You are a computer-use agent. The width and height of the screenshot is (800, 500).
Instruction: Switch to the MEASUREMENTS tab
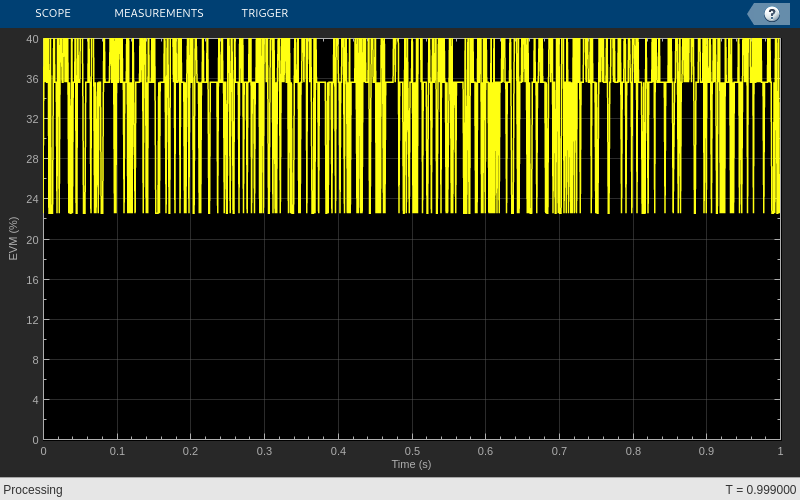click(159, 13)
